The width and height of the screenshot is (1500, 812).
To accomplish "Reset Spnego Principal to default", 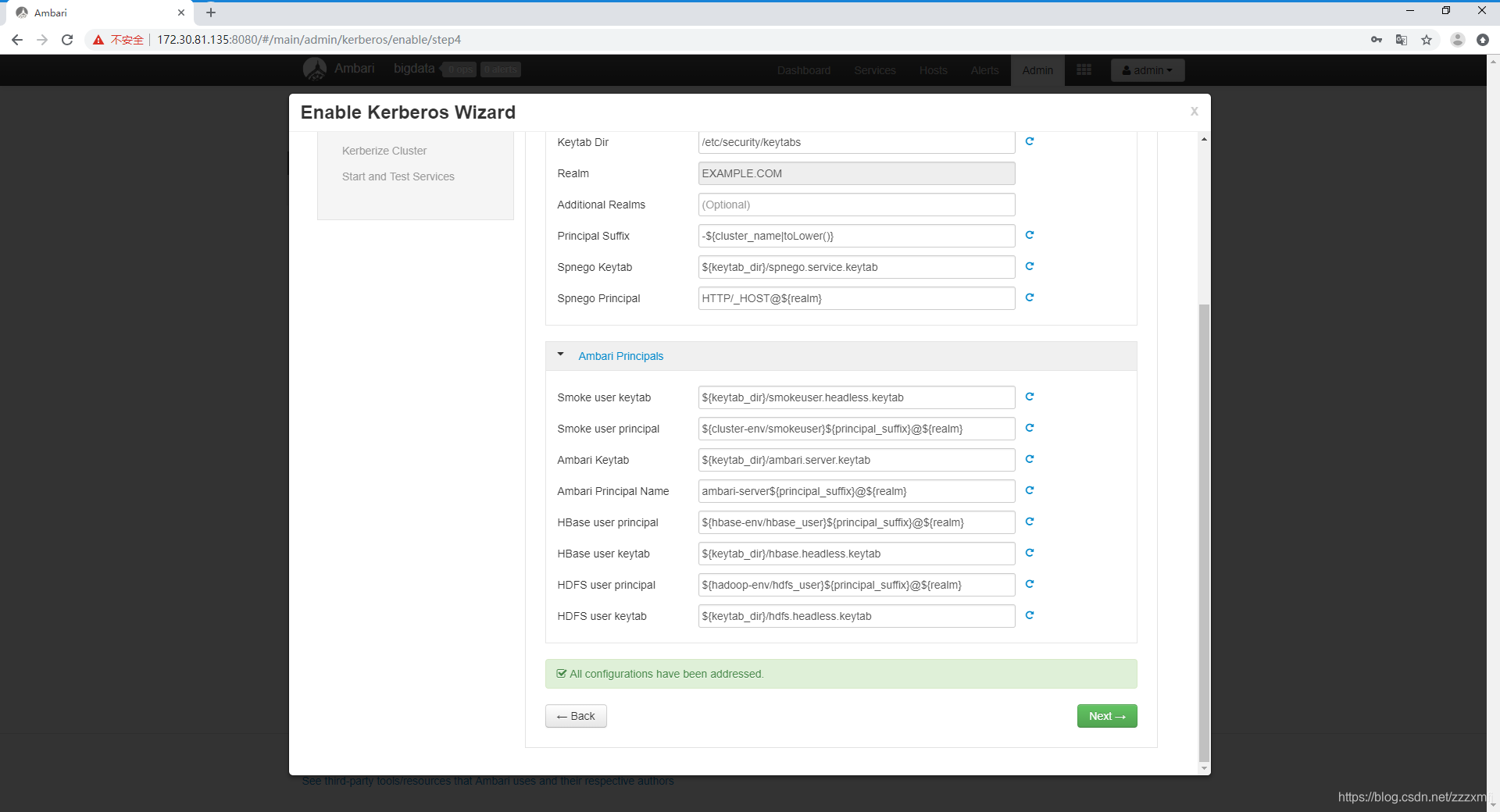I will coord(1030,297).
